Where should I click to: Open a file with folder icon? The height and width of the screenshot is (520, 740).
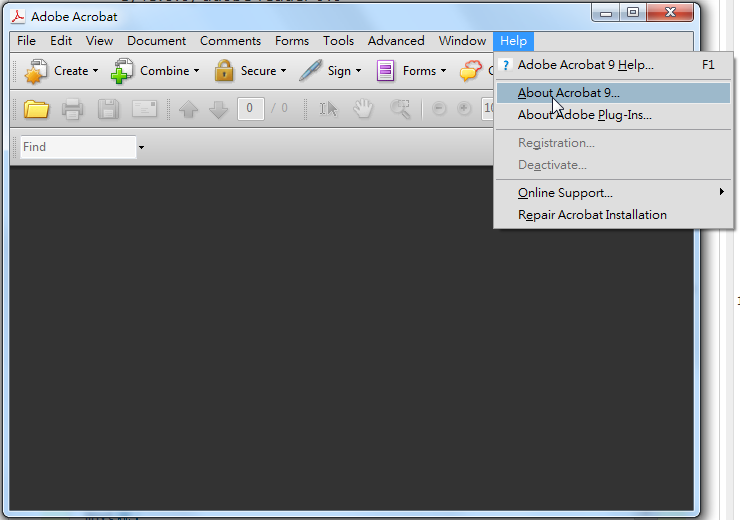(x=36, y=109)
